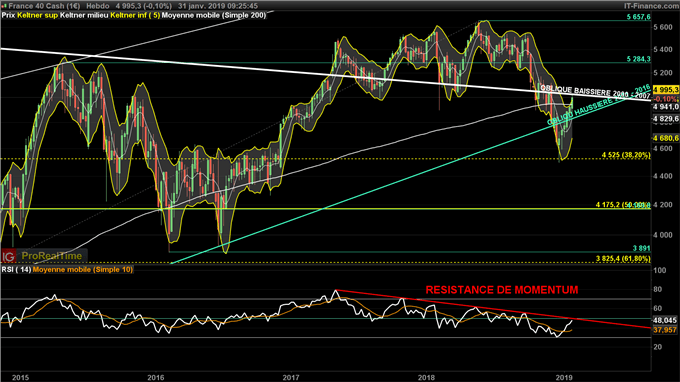Click the 2019 date axis label
680x382 pixels.
(x=564, y=377)
